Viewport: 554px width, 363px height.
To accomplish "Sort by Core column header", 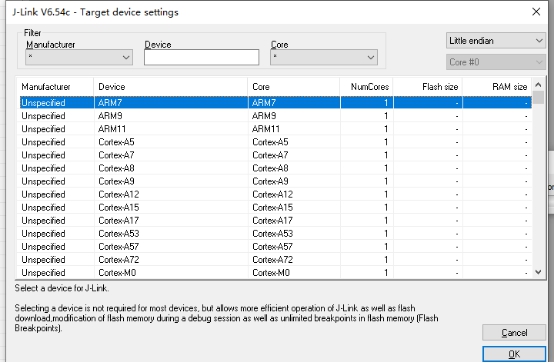I will point(294,87).
